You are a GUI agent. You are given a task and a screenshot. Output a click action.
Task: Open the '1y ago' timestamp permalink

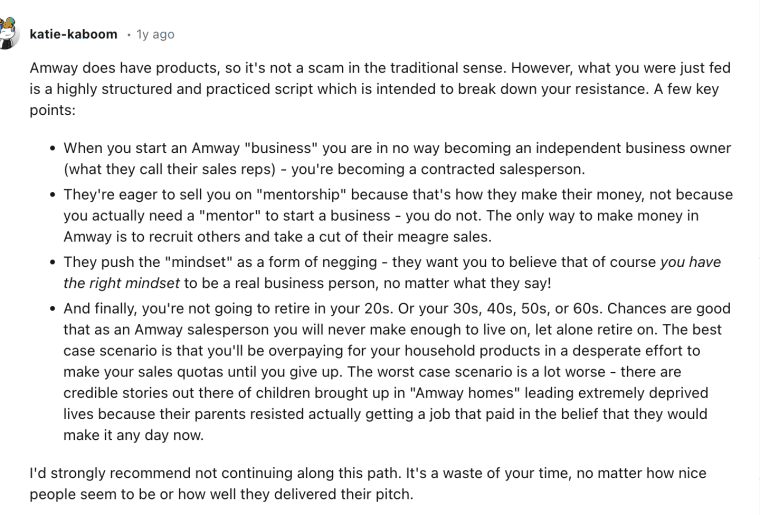155,34
